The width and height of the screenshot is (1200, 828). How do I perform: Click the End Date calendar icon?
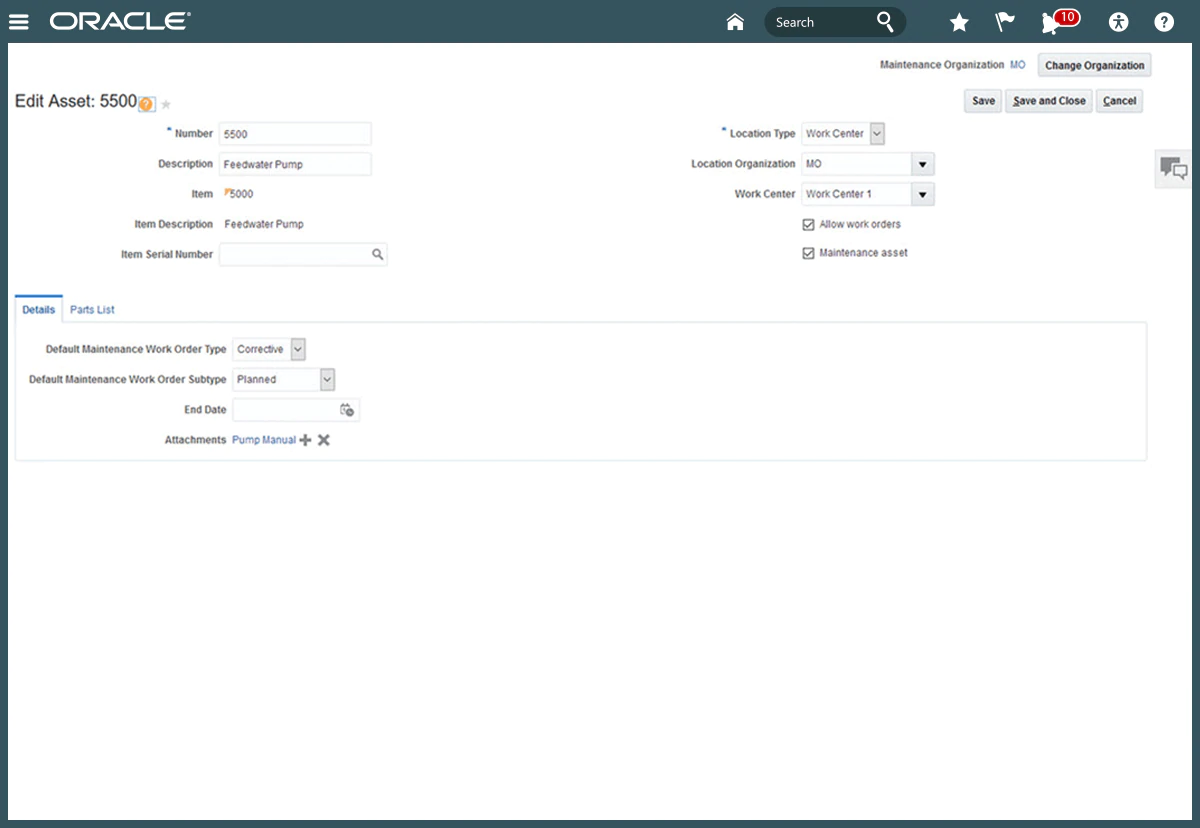tap(347, 410)
